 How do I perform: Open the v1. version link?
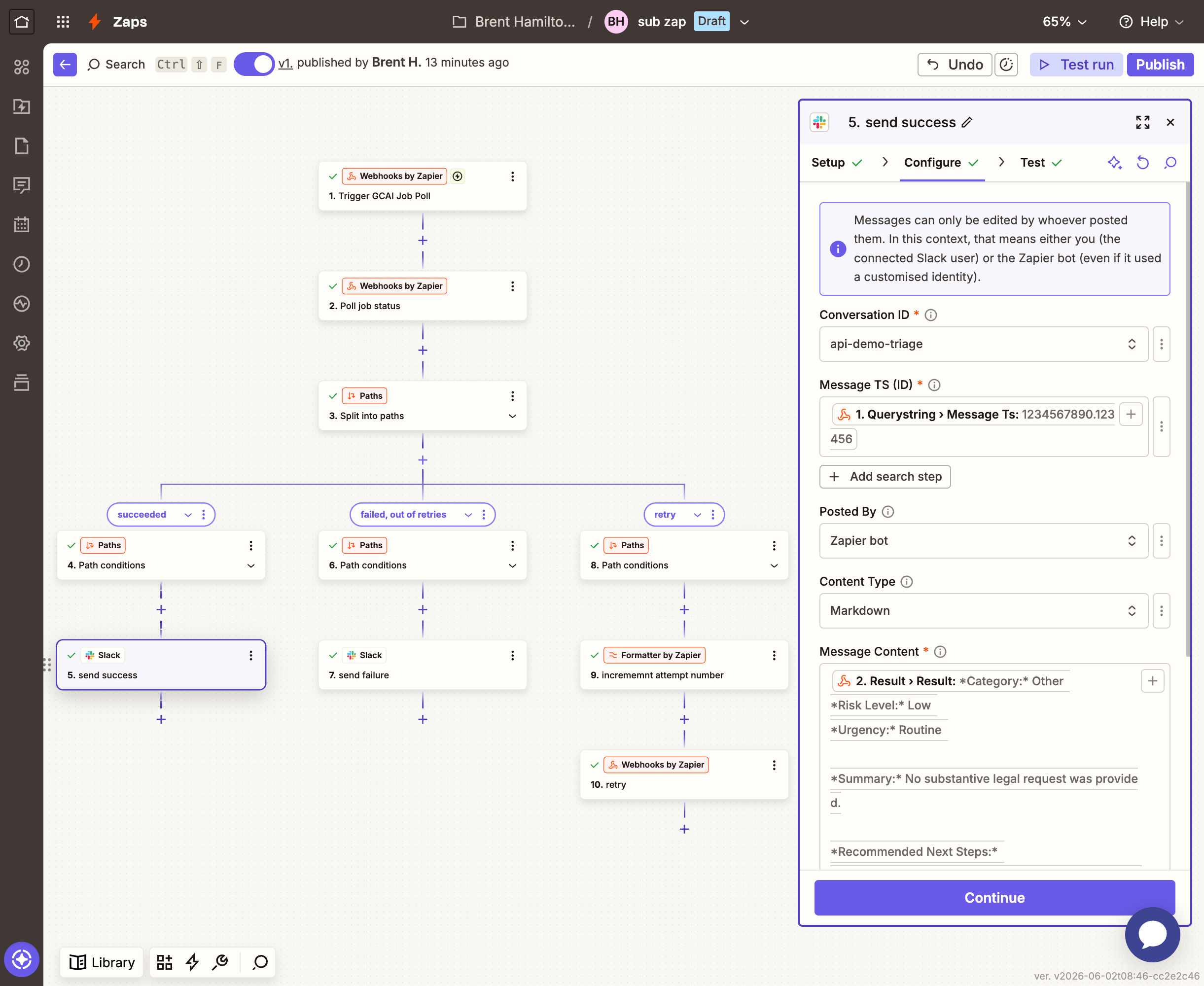[285, 63]
